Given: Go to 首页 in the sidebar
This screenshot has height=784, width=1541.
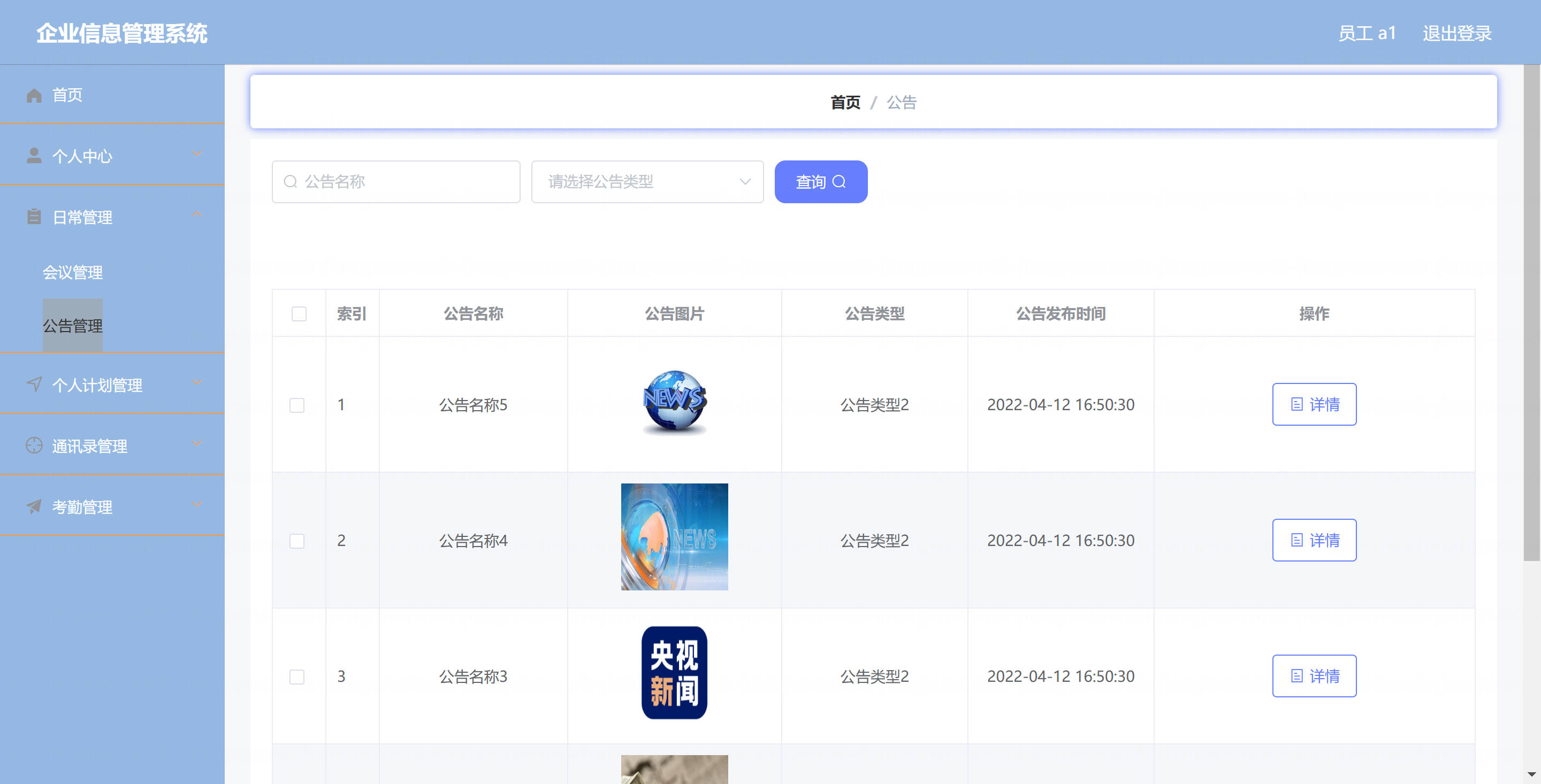Looking at the screenshot, I should point(112,95).
